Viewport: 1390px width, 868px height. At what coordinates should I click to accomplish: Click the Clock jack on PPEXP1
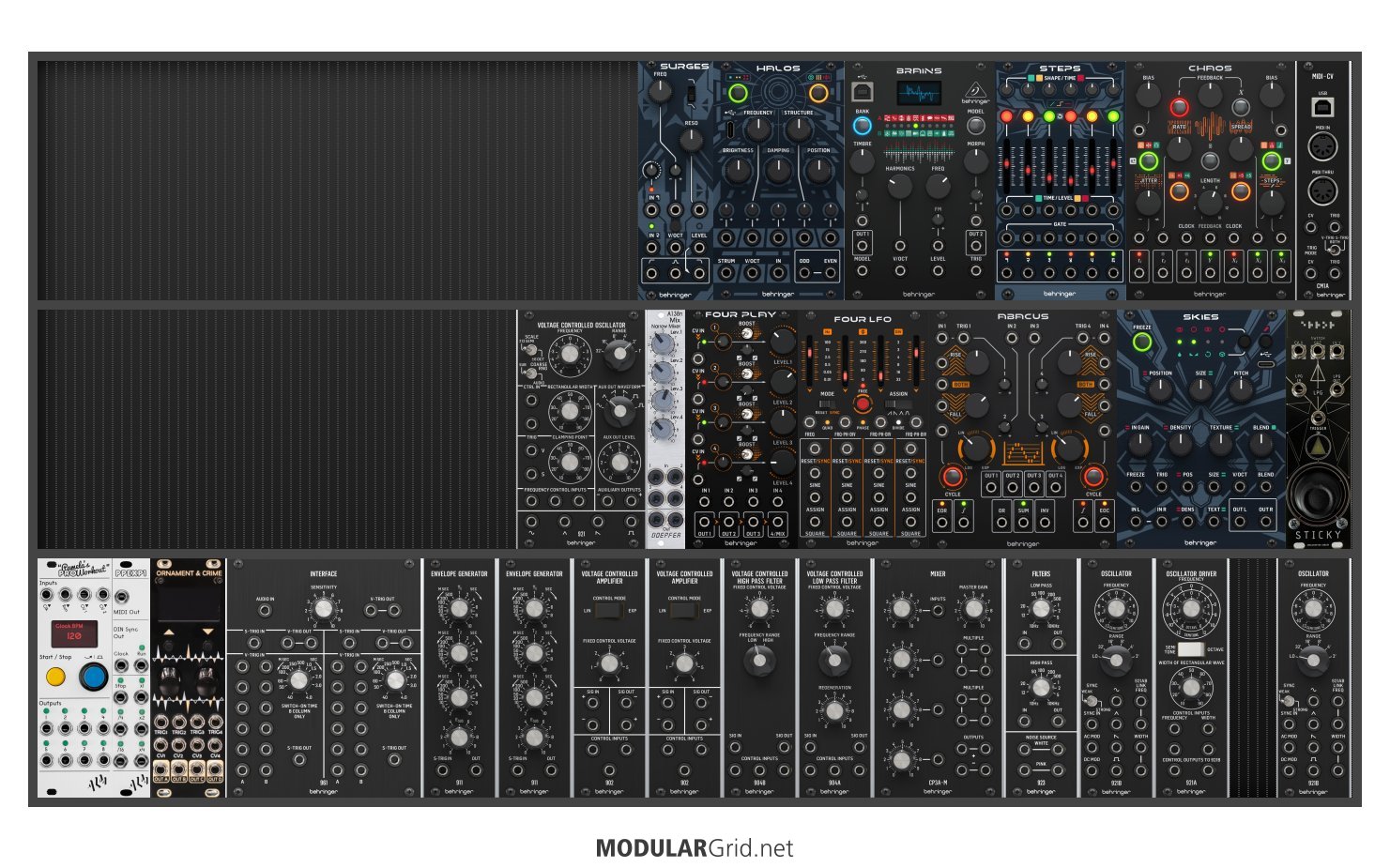(121, 665)
